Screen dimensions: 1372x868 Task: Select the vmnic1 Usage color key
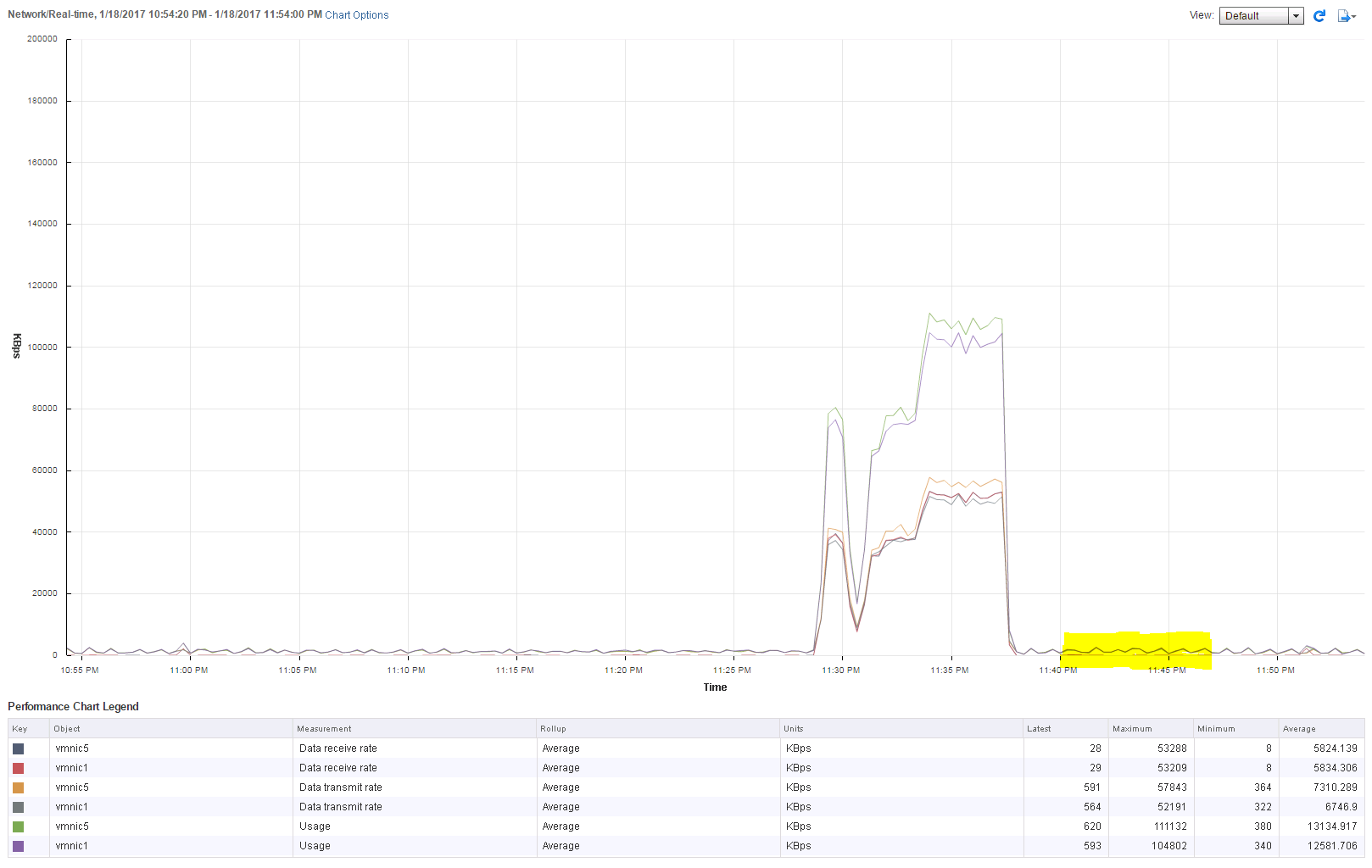tap(18, 846)
